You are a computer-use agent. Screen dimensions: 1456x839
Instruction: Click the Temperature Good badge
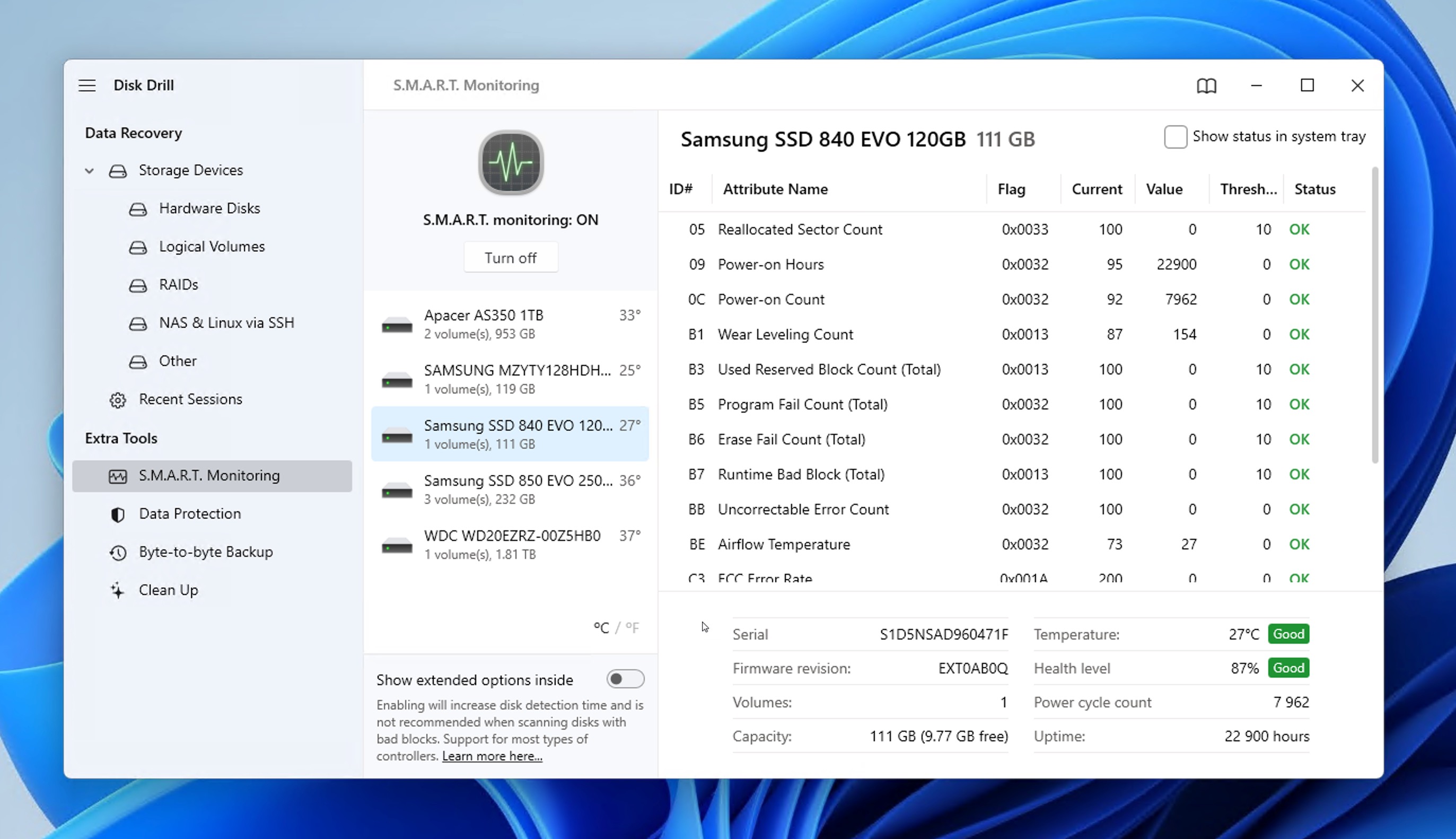[x=1288, y=634]
